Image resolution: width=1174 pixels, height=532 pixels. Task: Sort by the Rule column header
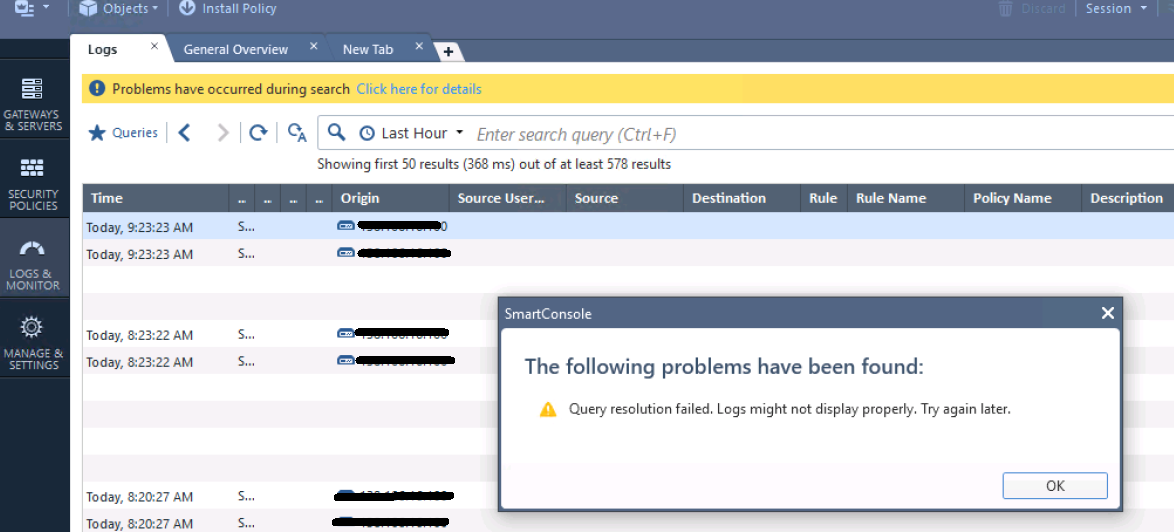823,198
